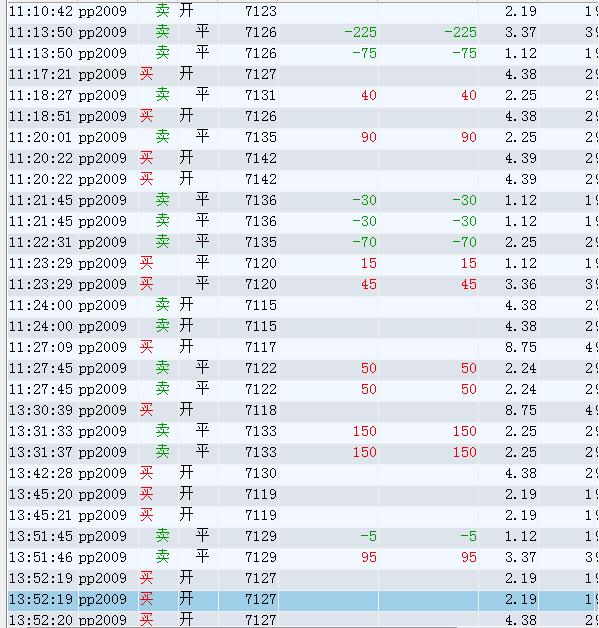Click the 13:51:45 row showing -5
This screenshot has height=628, width=599.
tap(303, 536)
